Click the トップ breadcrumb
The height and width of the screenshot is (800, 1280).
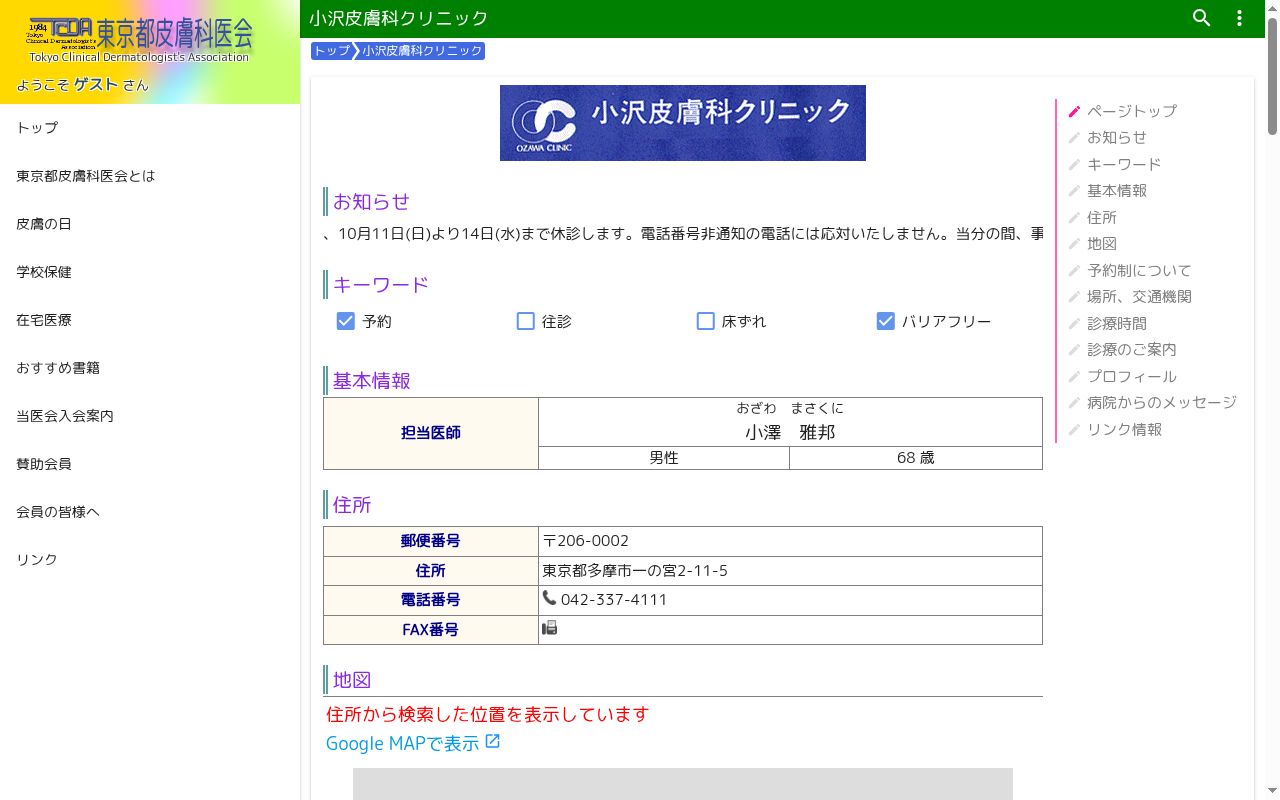coord(332,51)
